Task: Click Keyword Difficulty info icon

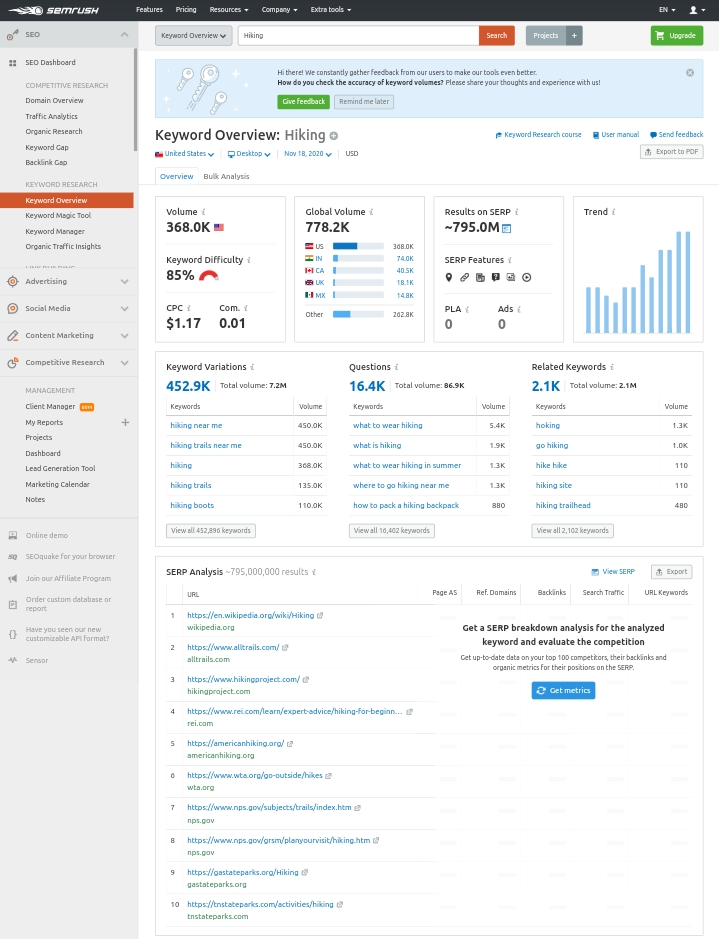Action: 249,260
